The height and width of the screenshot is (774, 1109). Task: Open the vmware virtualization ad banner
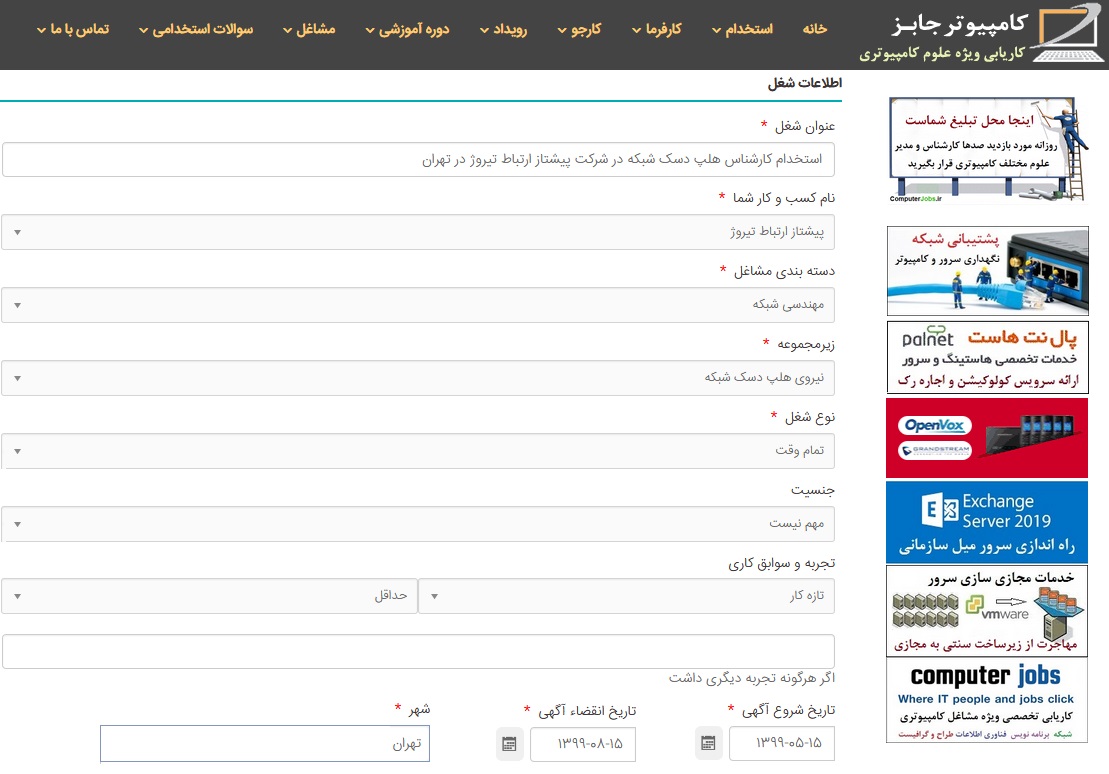tap(987, 611)
